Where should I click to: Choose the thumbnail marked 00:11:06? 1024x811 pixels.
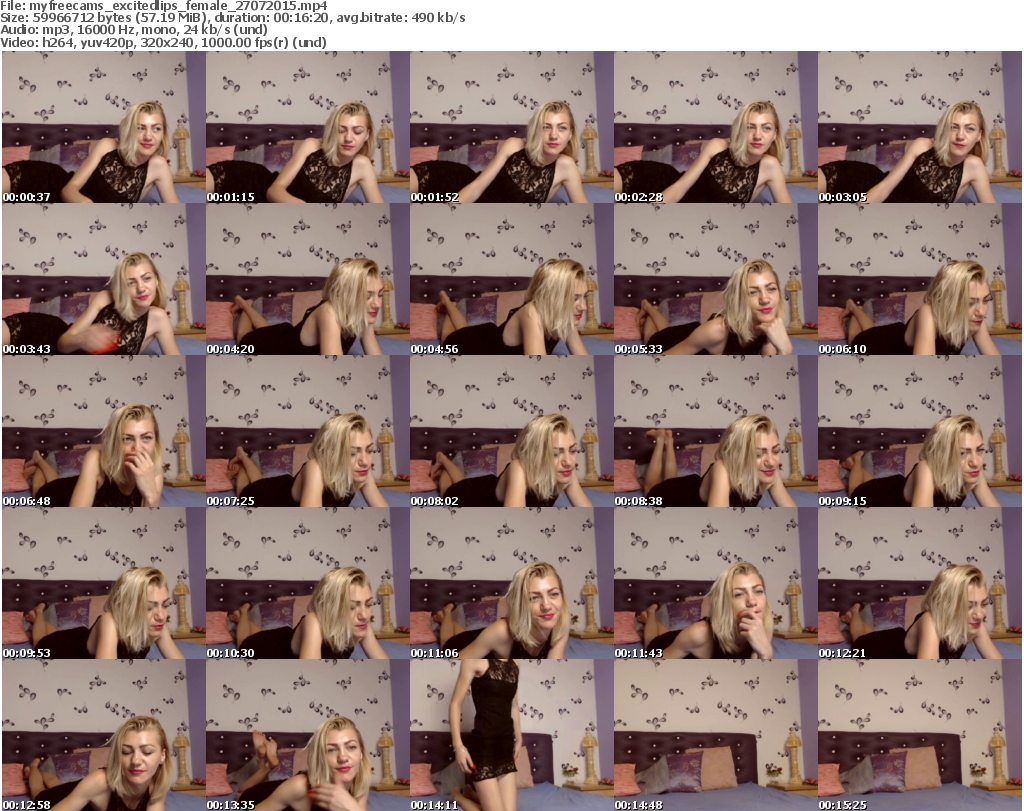click(511, 583)
